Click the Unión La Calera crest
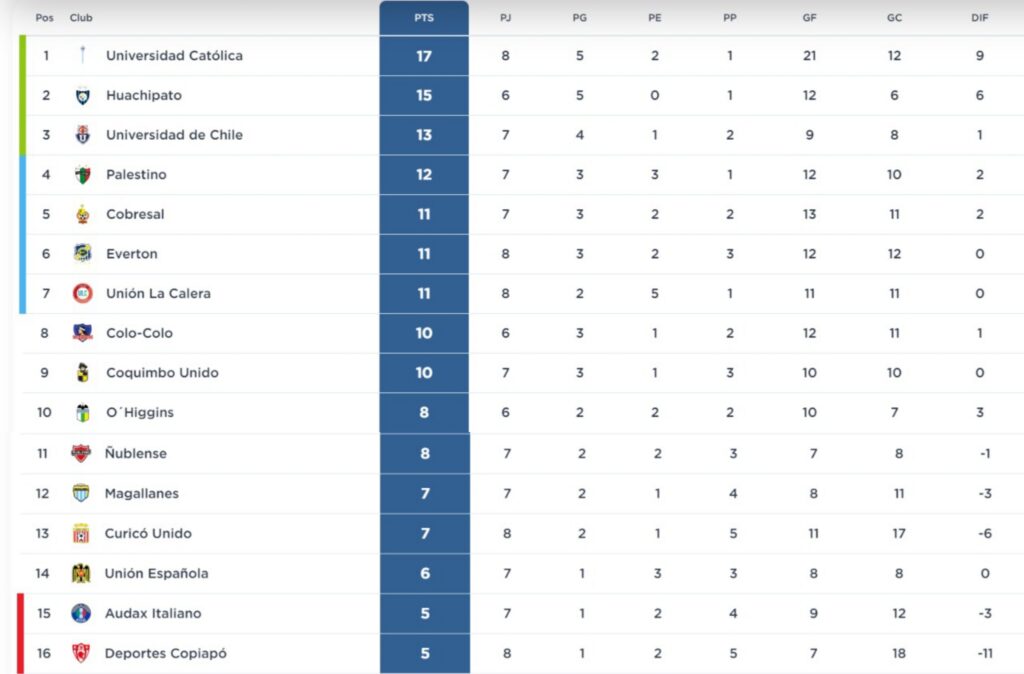Image resolution: width=1024 pixels, height=674 pixels. pyautogui.click(x=83, y=294)
